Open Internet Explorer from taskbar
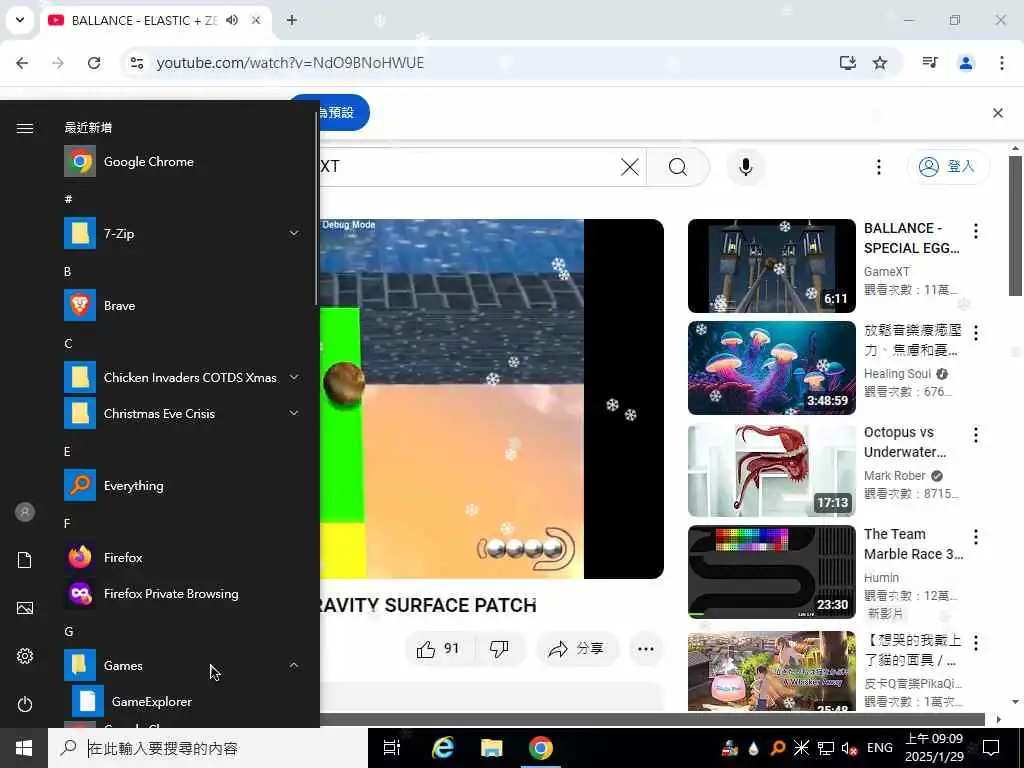 coord(443,748)
